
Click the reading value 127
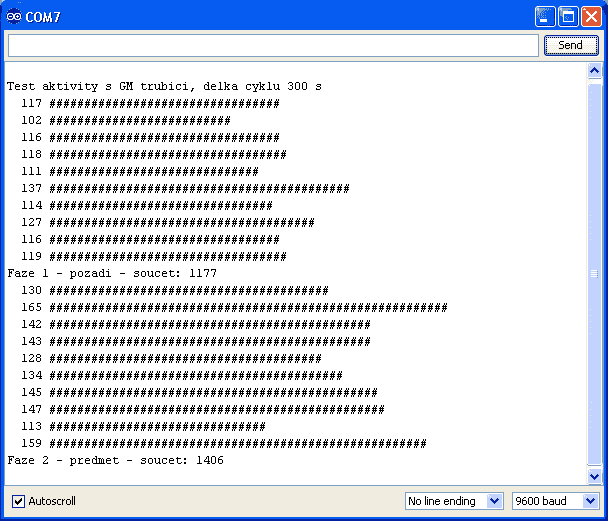tap(31, 222)
